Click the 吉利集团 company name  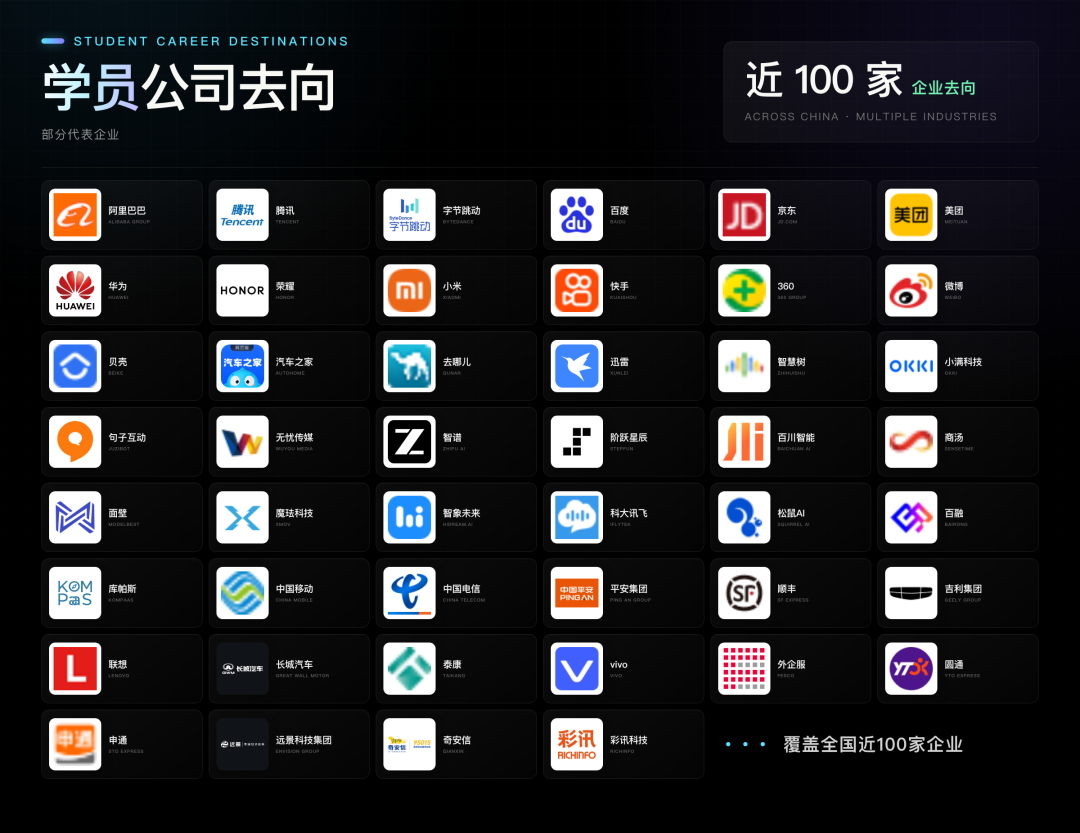pos(963,588)
